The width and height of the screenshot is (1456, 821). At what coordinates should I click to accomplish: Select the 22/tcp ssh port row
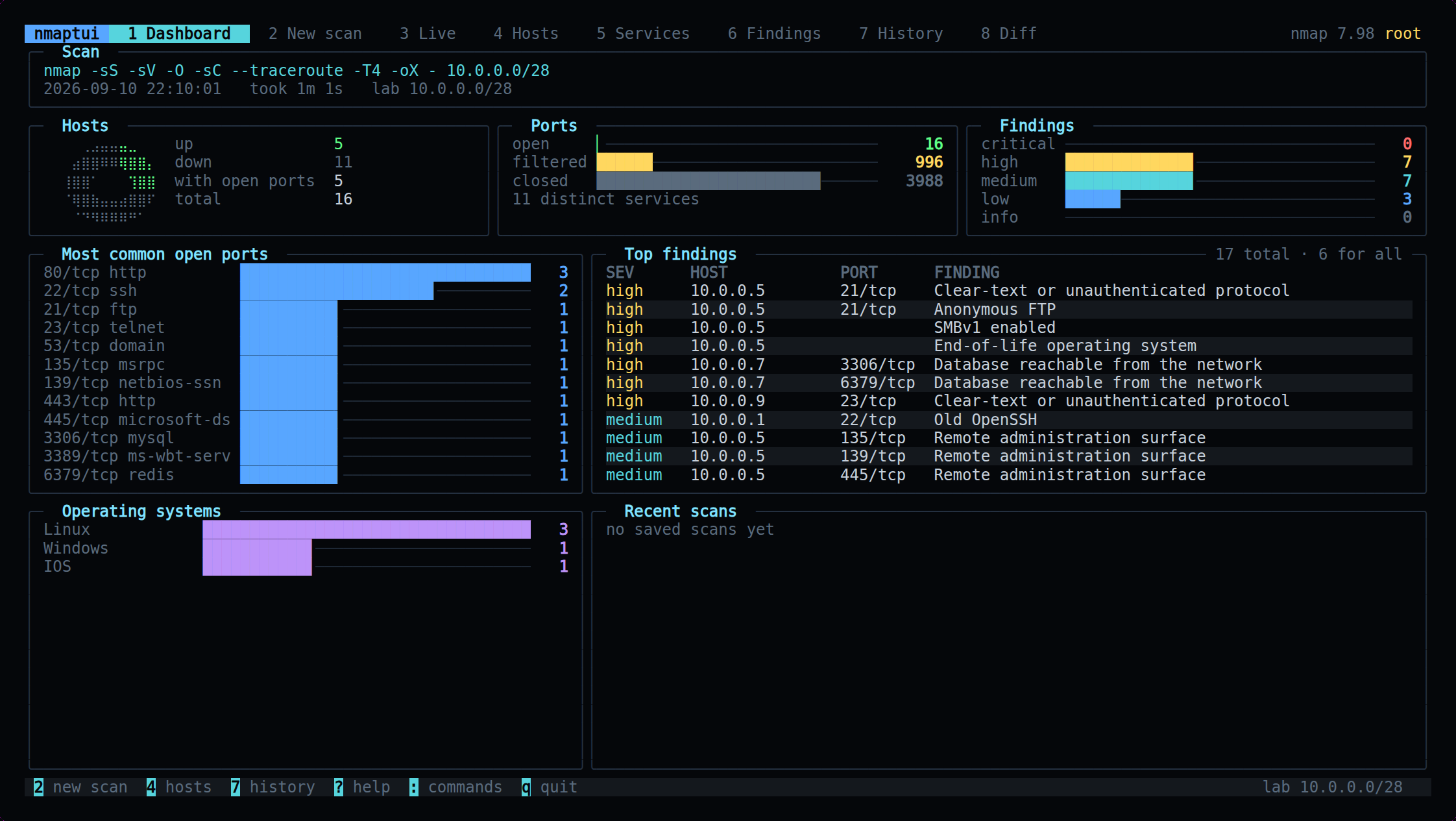point(306,291)
